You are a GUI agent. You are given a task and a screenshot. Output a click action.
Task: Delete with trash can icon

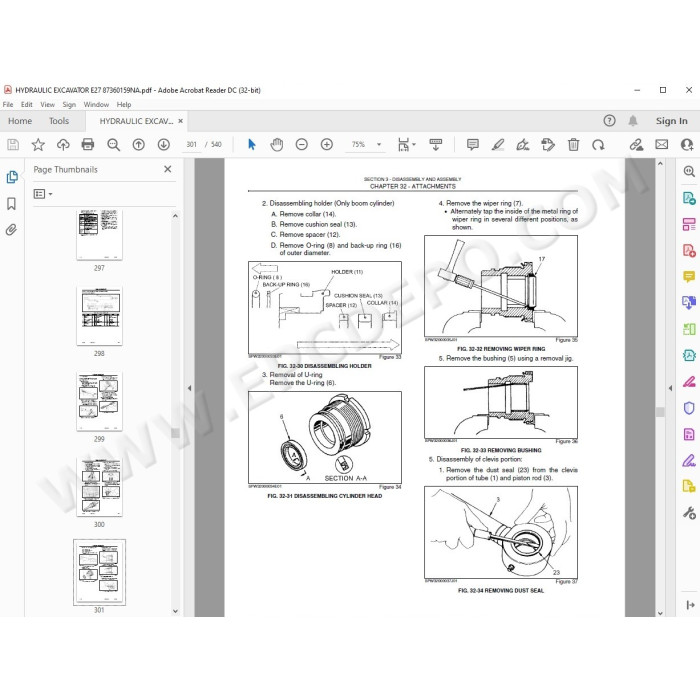tap(573, 145)
